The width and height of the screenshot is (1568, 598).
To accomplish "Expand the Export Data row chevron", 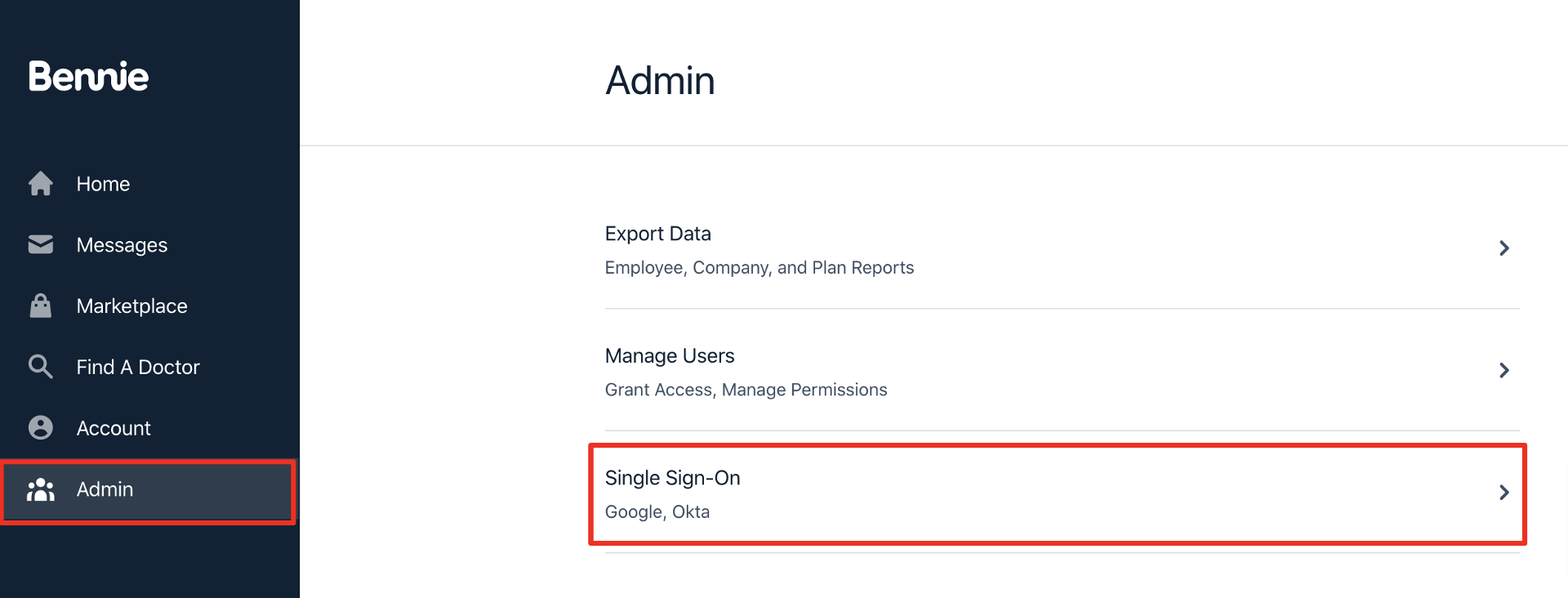I will 1505,248.
